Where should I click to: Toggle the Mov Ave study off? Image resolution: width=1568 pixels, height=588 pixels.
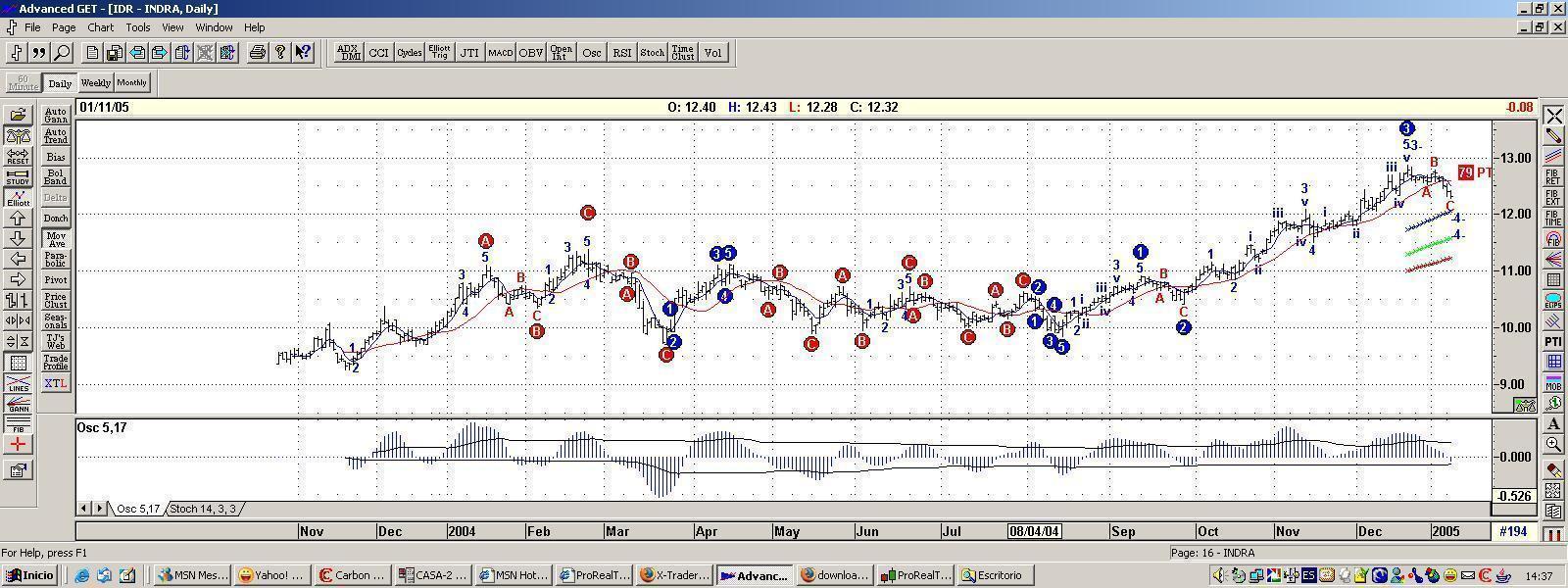click(56, 238)
